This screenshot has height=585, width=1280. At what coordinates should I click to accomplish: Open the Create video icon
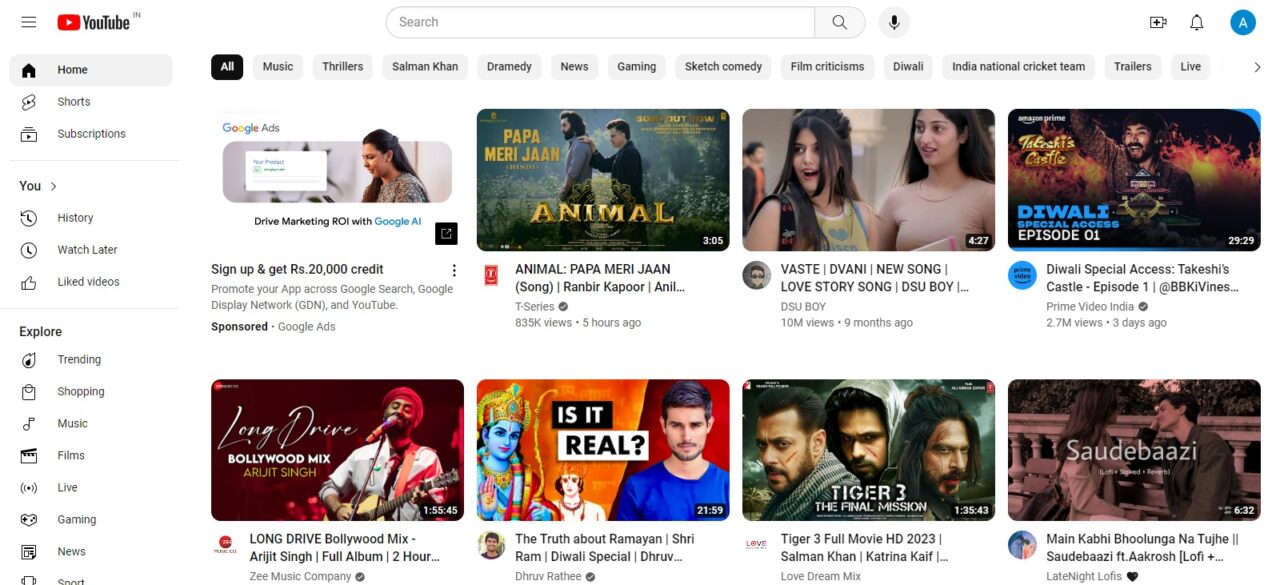click(1158, 22)
